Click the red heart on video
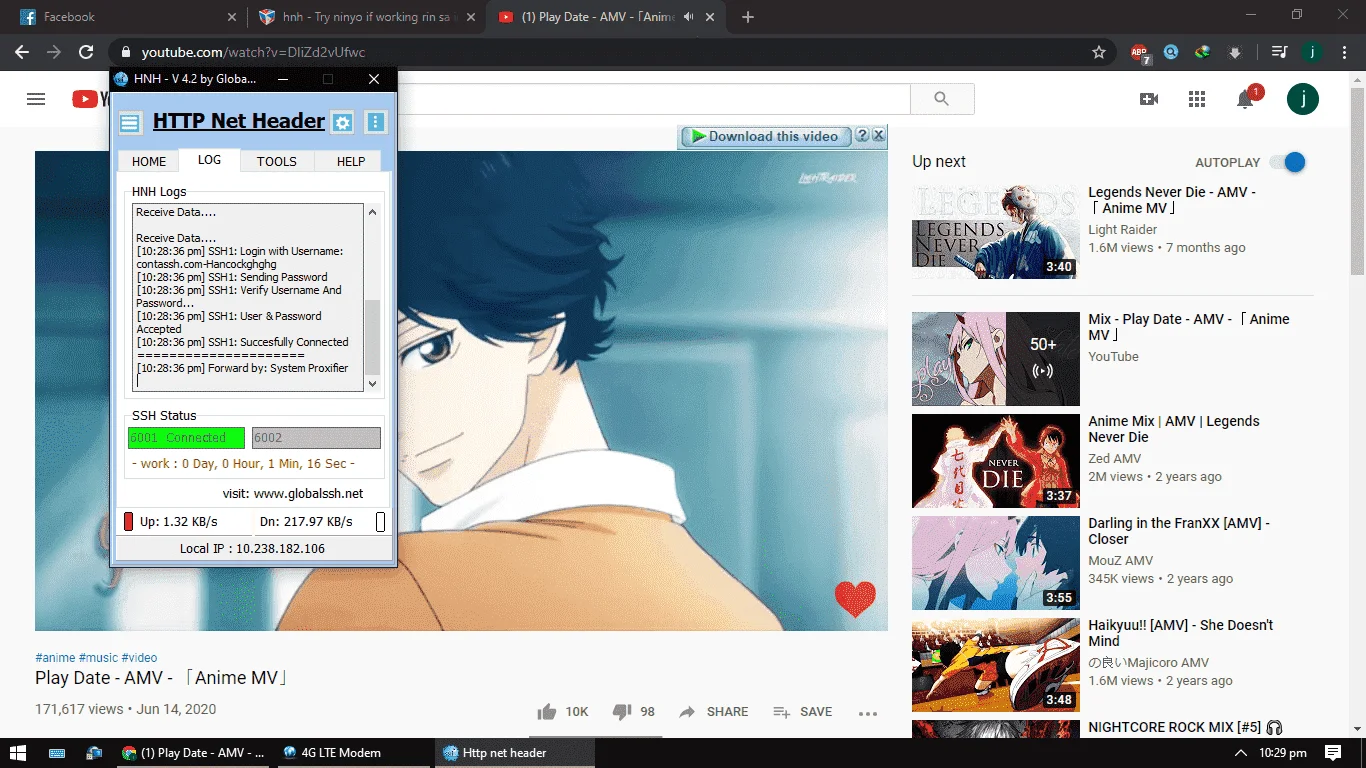 coord(855,598)
